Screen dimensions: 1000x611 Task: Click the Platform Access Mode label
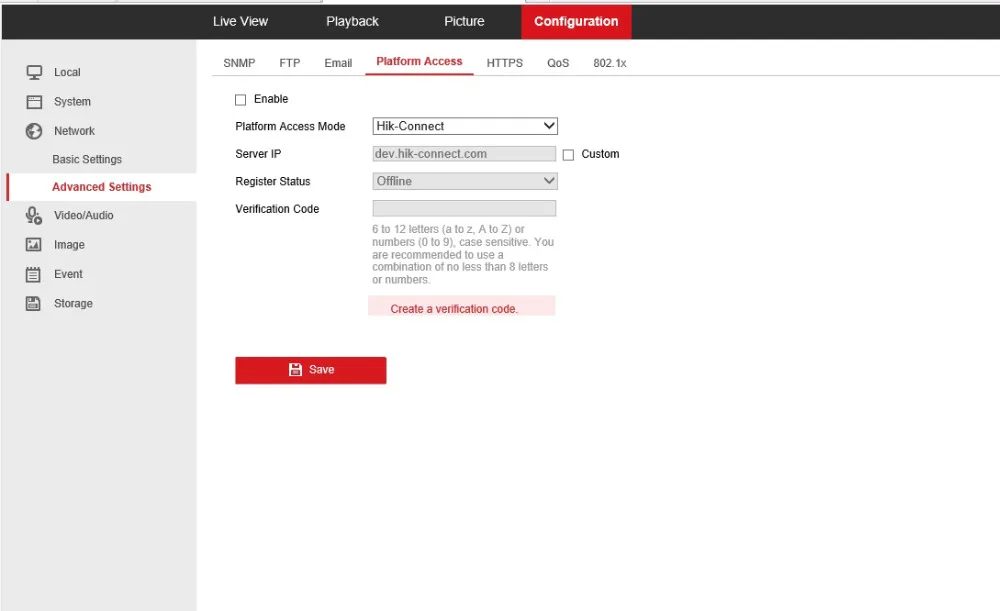[290, 126]
